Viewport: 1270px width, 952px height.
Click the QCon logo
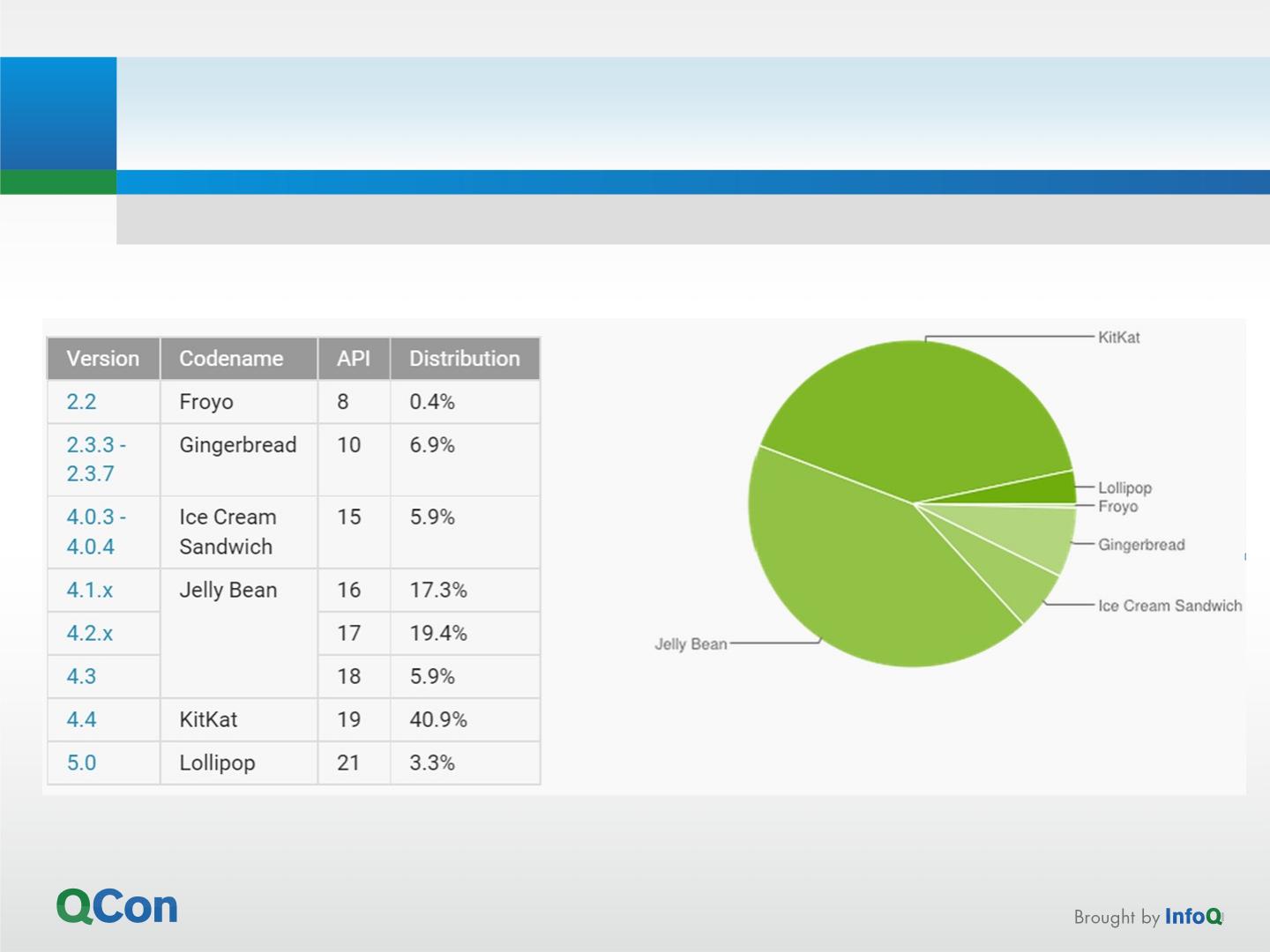pyautogui.click(x=117, y=907)
